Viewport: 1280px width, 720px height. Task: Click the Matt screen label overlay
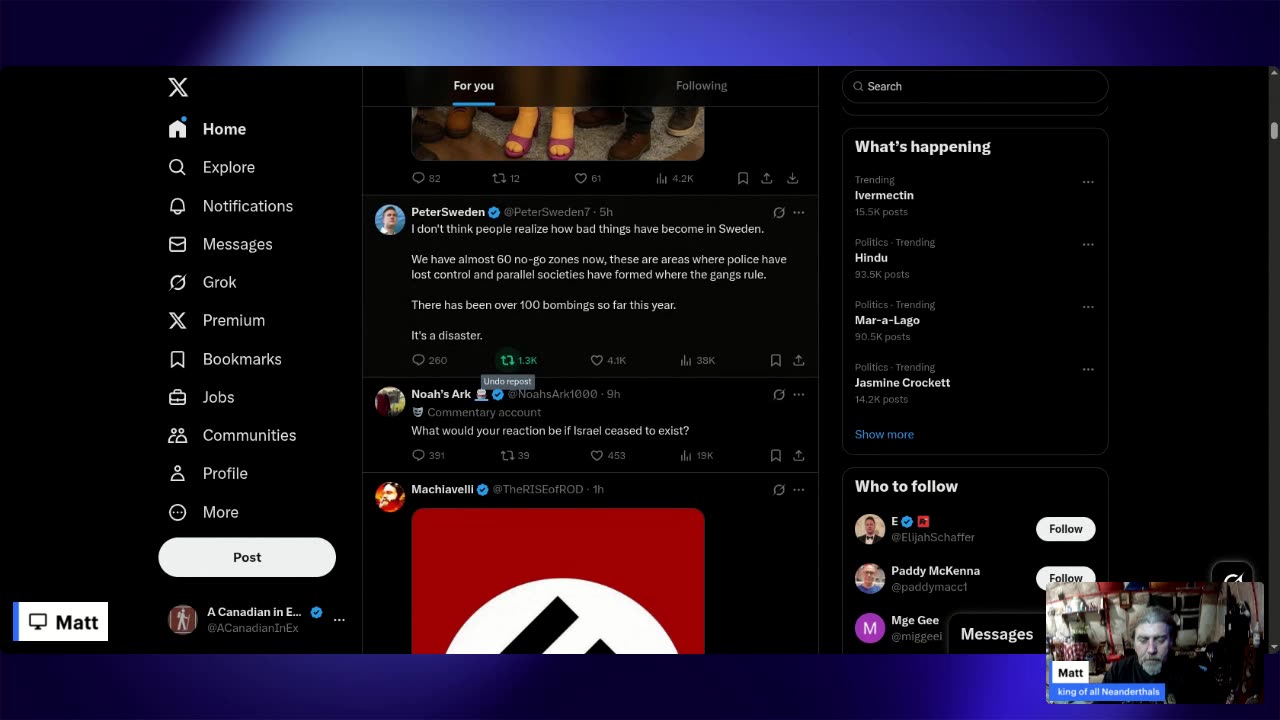[61, 622]
